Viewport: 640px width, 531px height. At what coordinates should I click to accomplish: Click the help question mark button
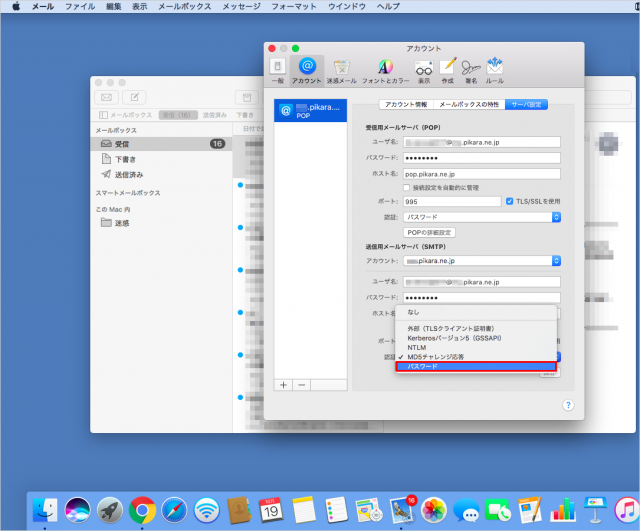point(568,405)
